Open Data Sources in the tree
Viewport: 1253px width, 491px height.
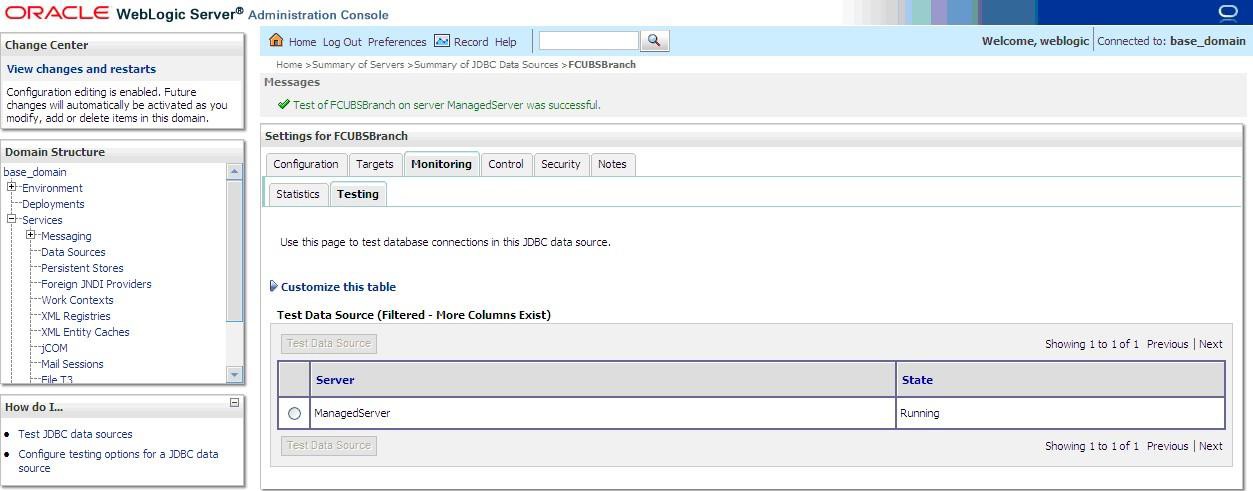click(73, 252)
